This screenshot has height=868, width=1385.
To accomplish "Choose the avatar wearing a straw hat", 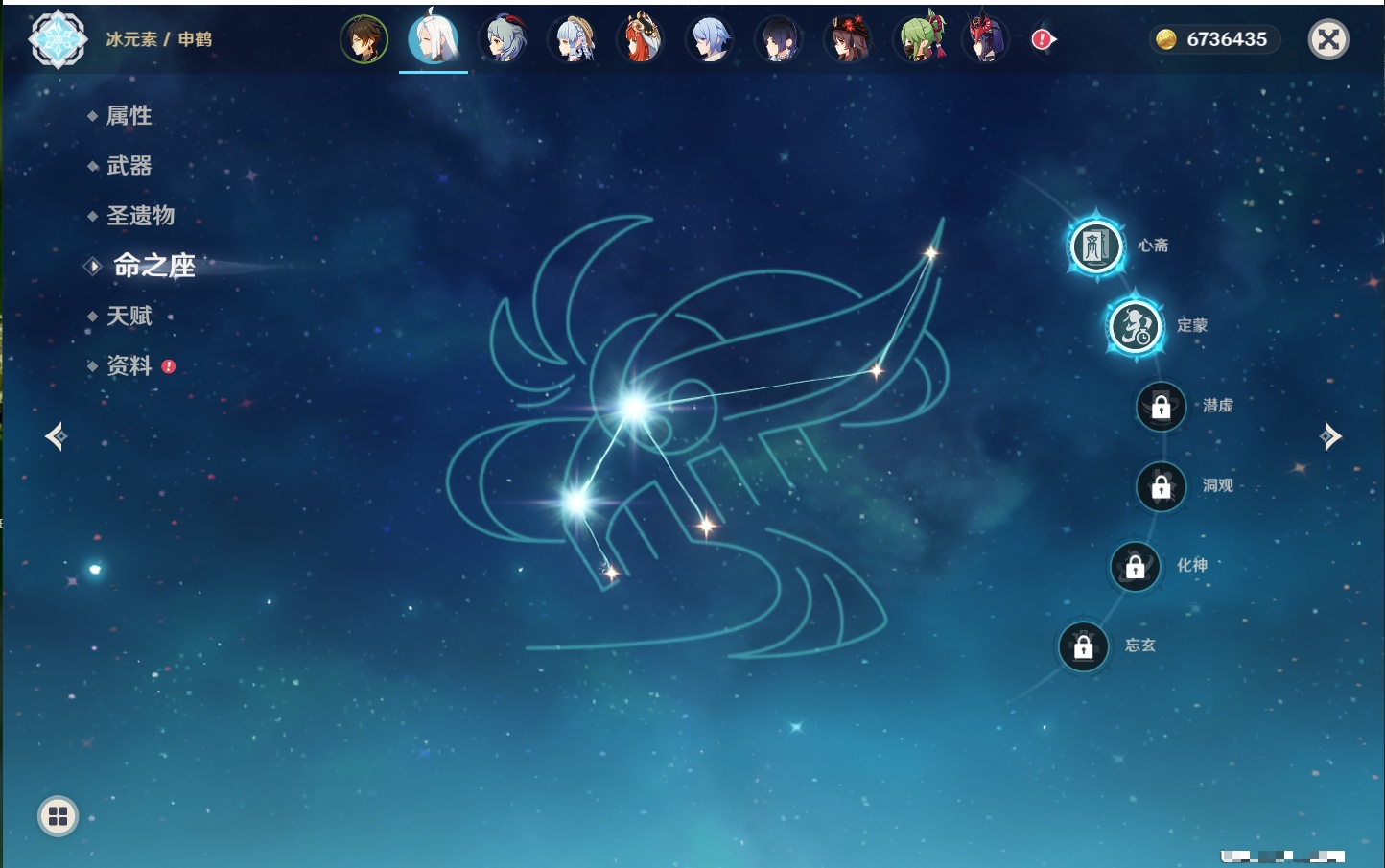I will coord(573,39).
